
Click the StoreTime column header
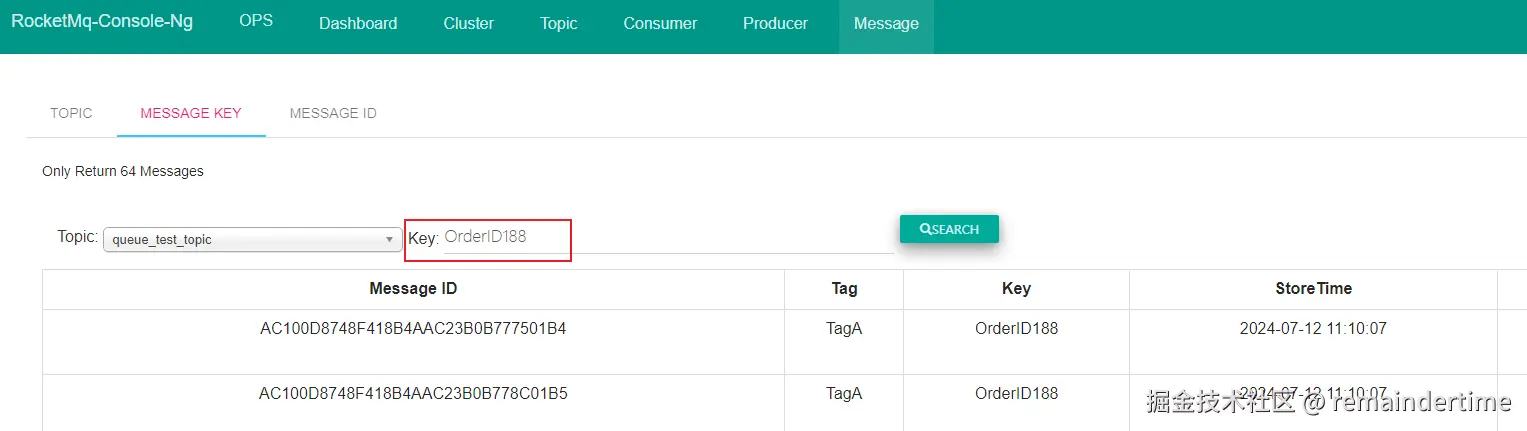(x=1313, y=289)
